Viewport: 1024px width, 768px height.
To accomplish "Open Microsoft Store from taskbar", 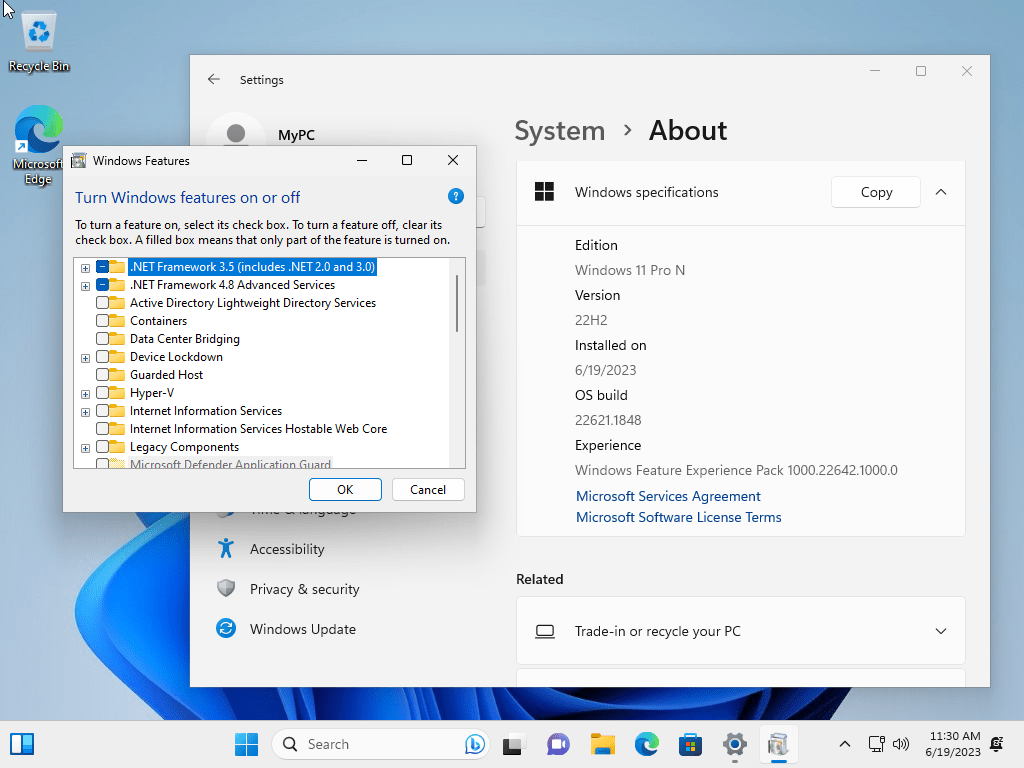I will [690, 744].
